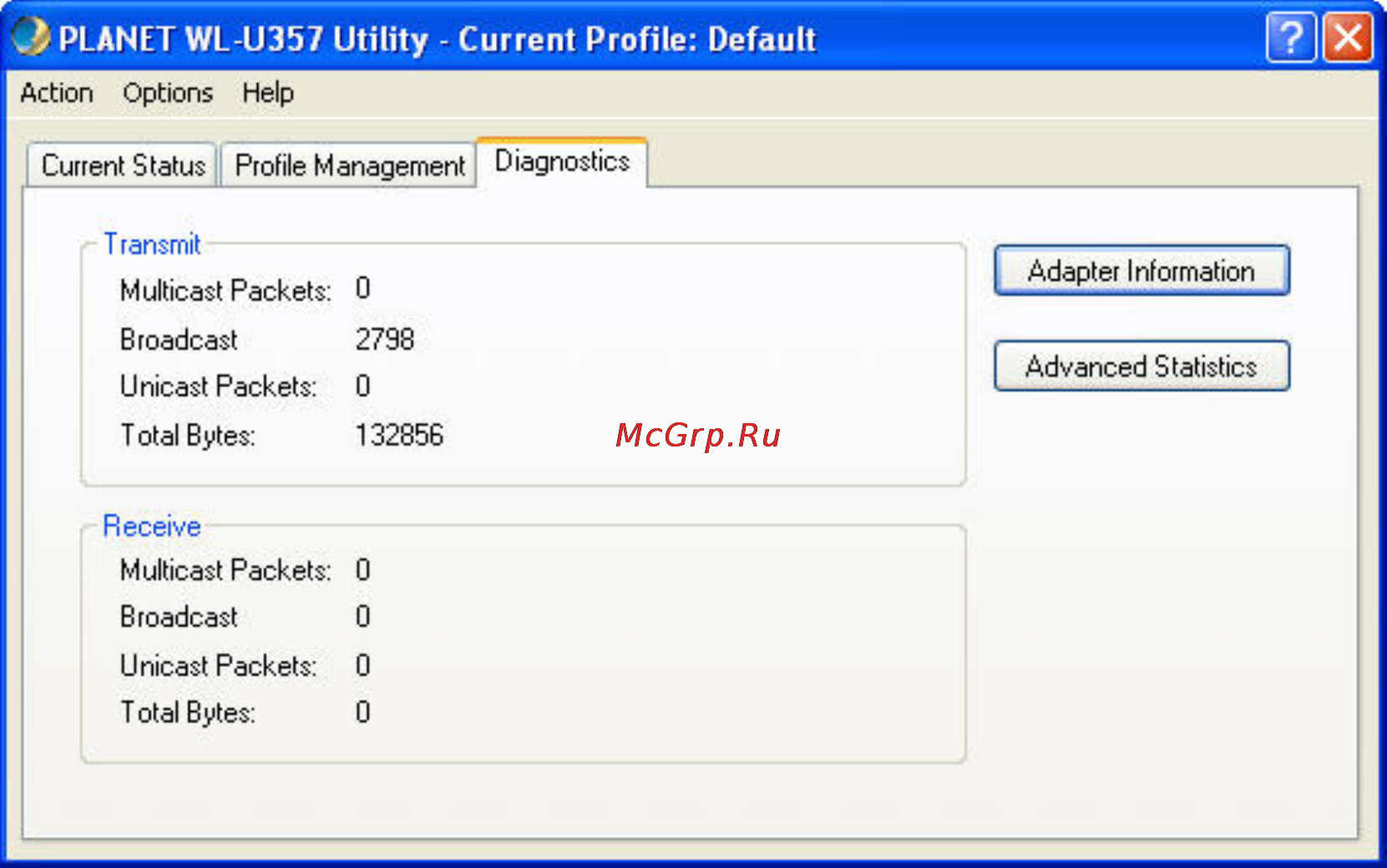The width and height of the screenshot is (1387, 868).
Task: Close the PLANET WL-U357 Utility window
Action: (1349, 38)
